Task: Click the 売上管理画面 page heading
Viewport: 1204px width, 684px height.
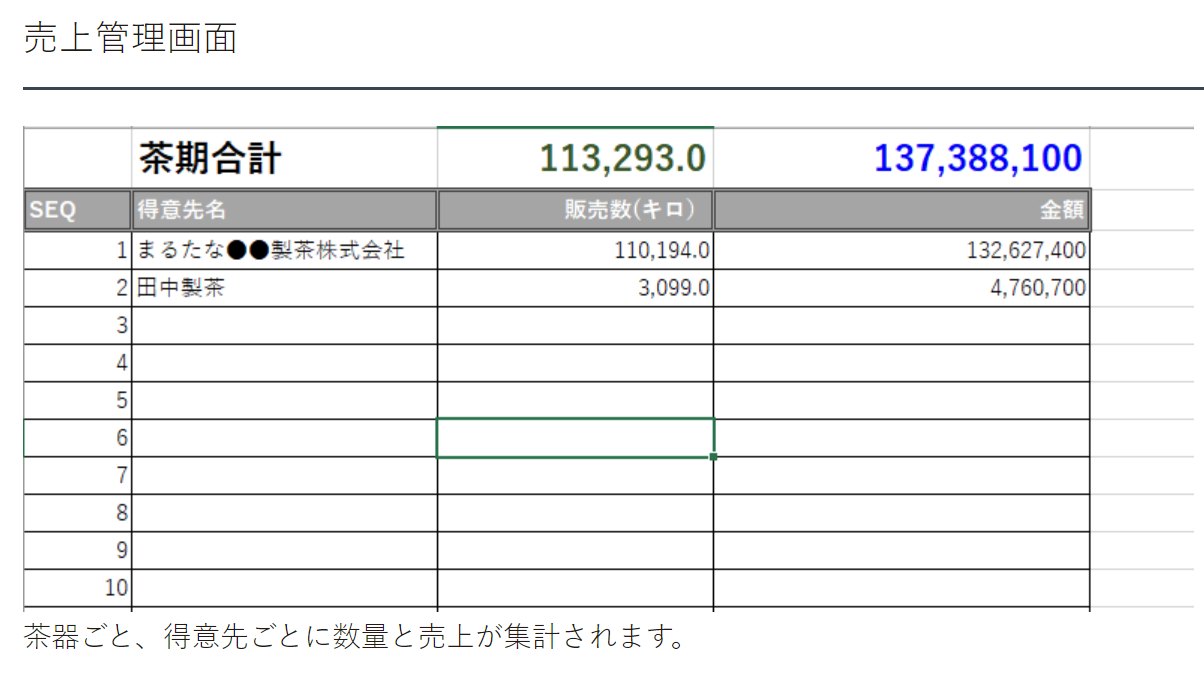Action: click(130, 39)
